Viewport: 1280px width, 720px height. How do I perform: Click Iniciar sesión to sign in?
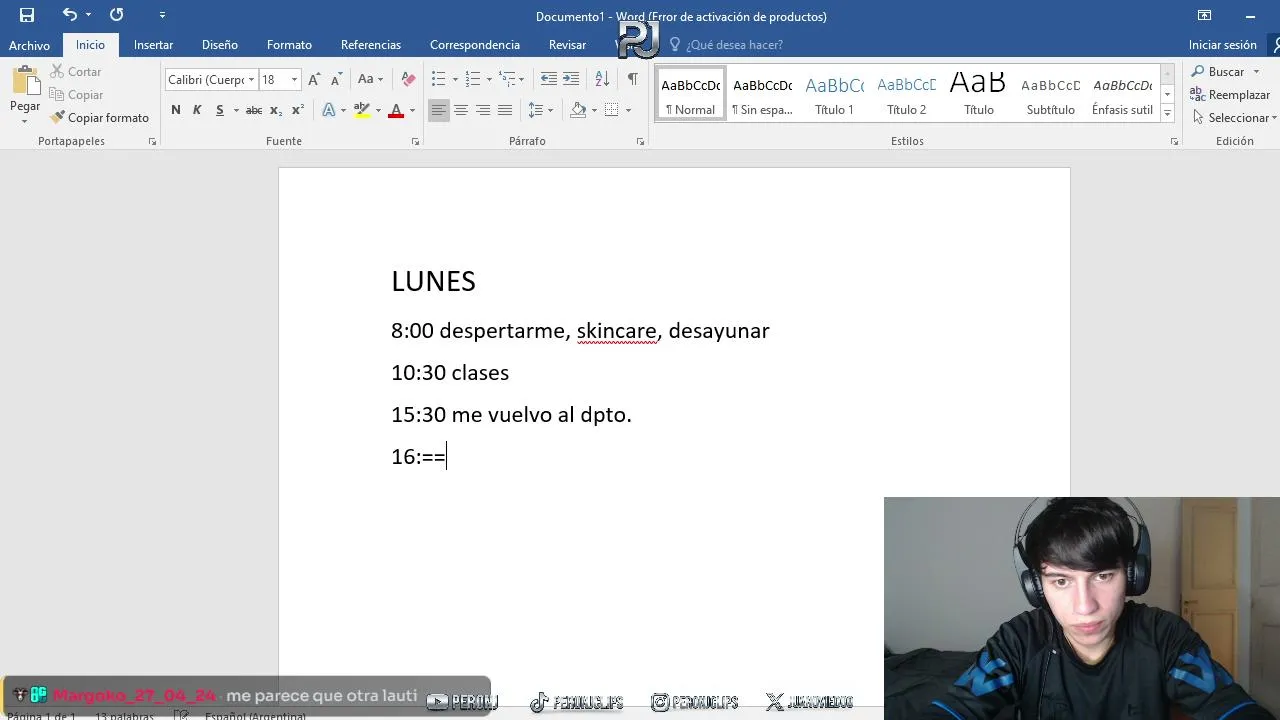coord(1223,45)
